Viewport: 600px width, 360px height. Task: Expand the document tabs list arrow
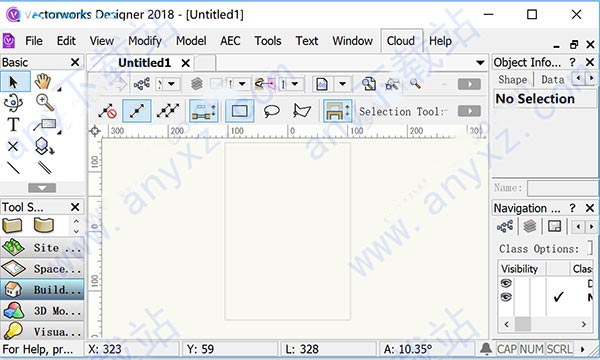click(480, 63)
